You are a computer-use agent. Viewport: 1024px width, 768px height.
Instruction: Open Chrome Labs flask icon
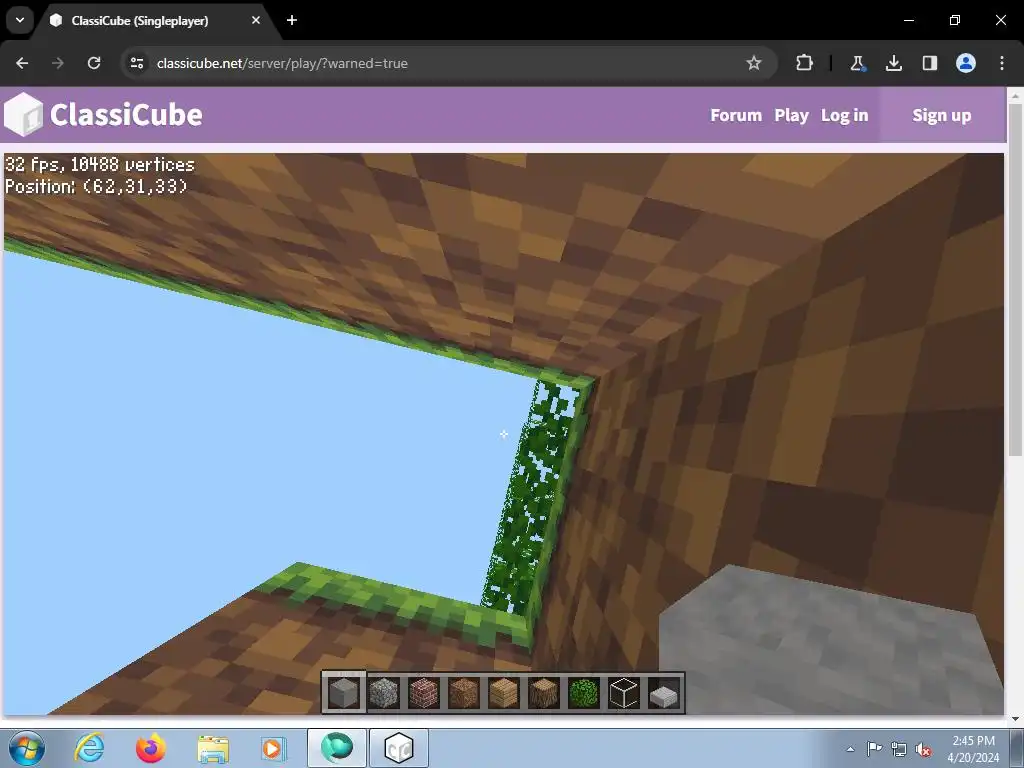[x=857, y=63]
